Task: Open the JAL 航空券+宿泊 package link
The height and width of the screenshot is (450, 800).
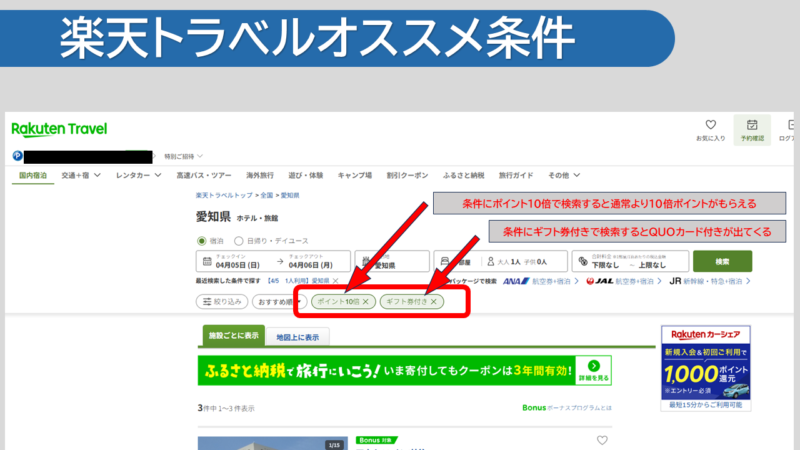Action: tap(623, 281)
